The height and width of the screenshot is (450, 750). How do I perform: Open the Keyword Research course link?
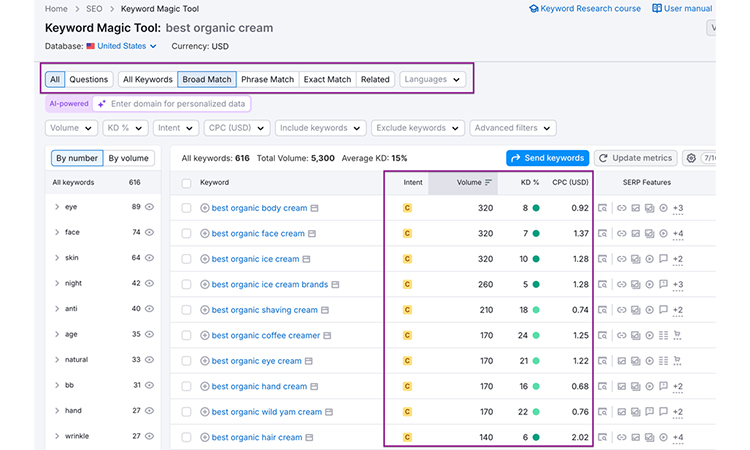tap(585, 9)
